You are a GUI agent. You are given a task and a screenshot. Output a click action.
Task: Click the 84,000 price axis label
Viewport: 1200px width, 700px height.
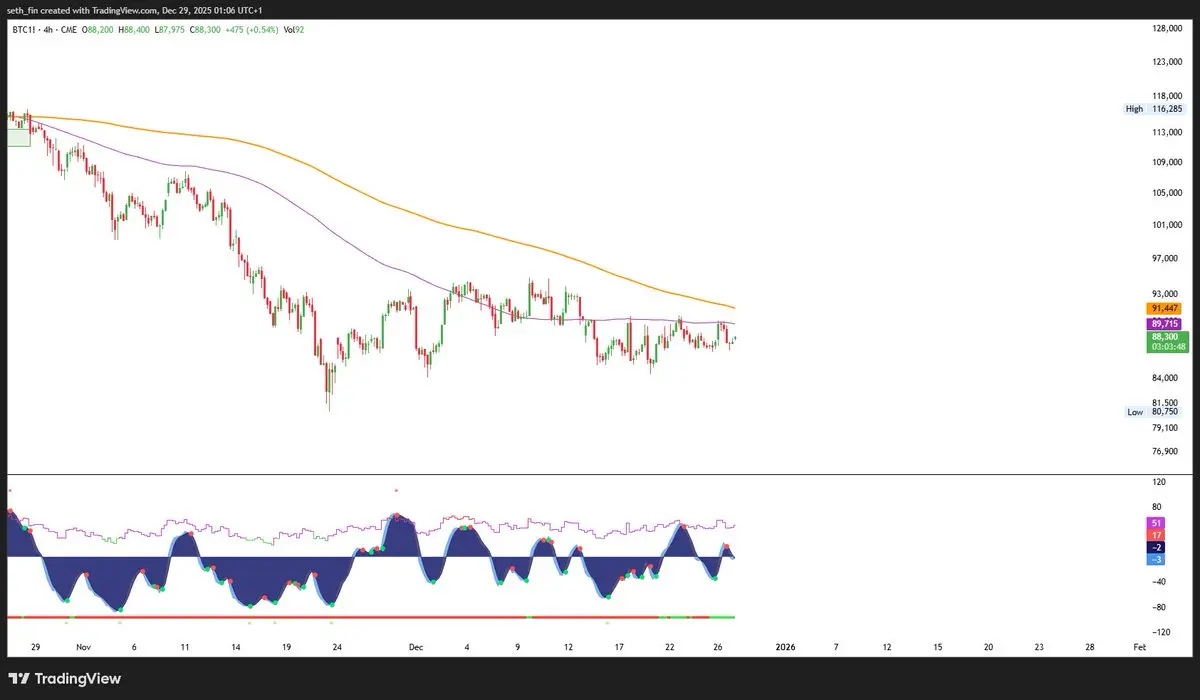[x=1167, y=378]
